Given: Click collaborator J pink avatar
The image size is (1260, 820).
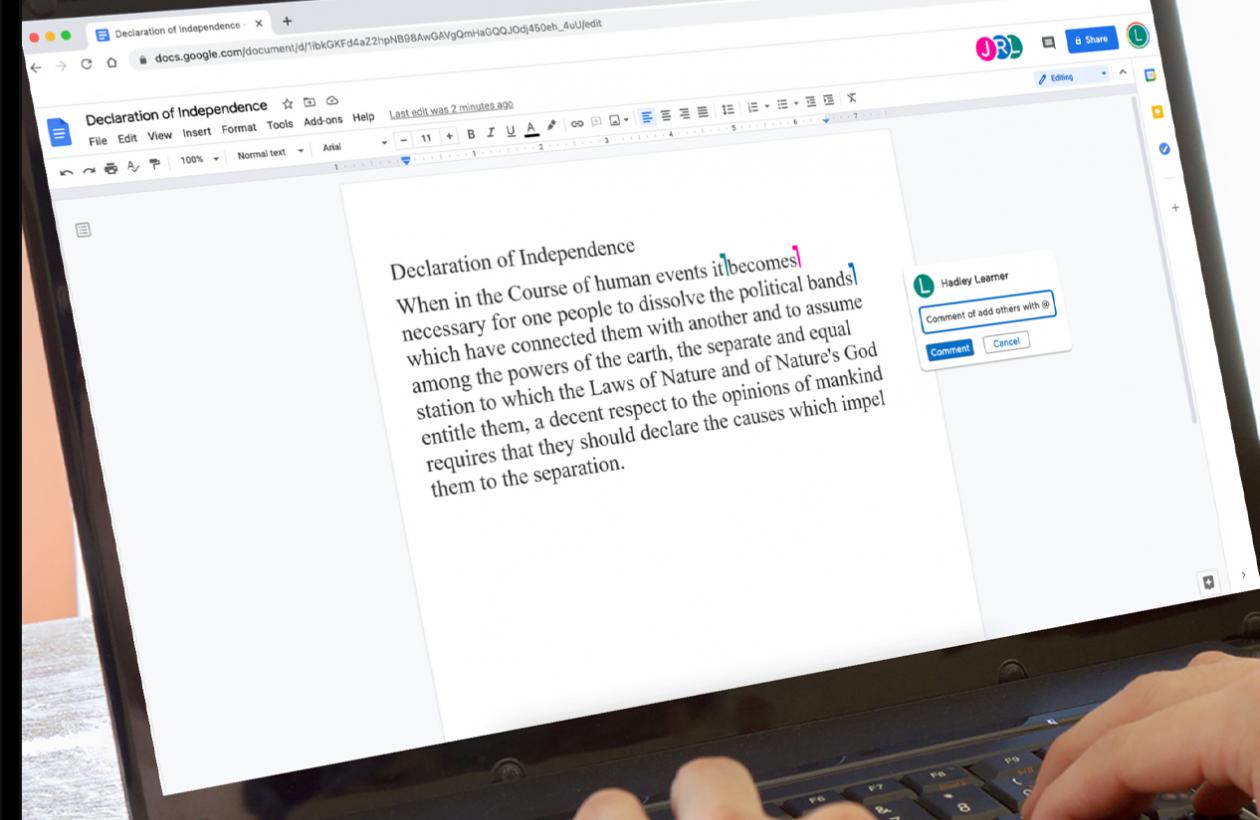Looking at the screenshot, I should click(986, 48).
